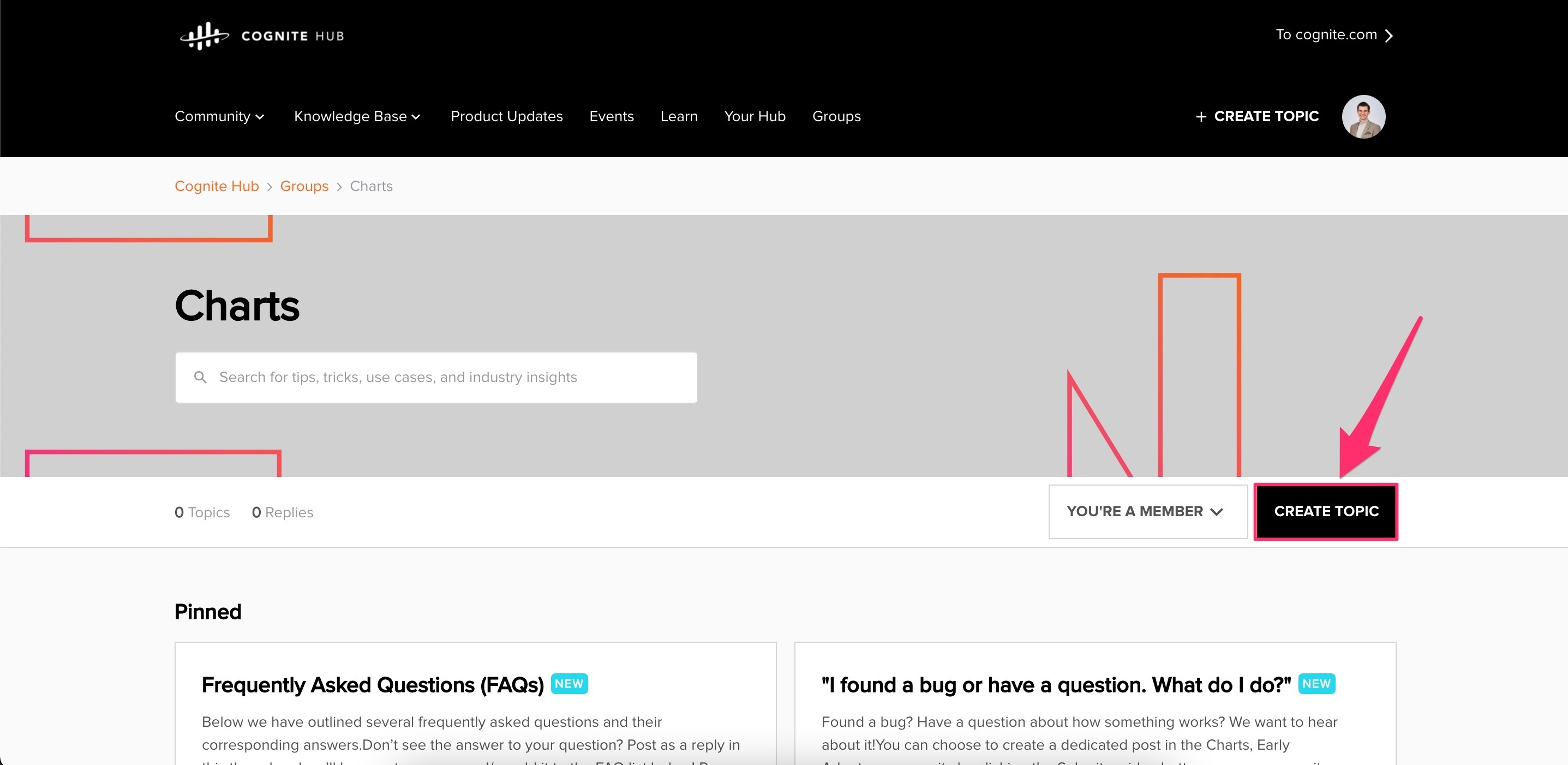Click the 0 Topics counter

pyautogui.click(x=202, y=512)
